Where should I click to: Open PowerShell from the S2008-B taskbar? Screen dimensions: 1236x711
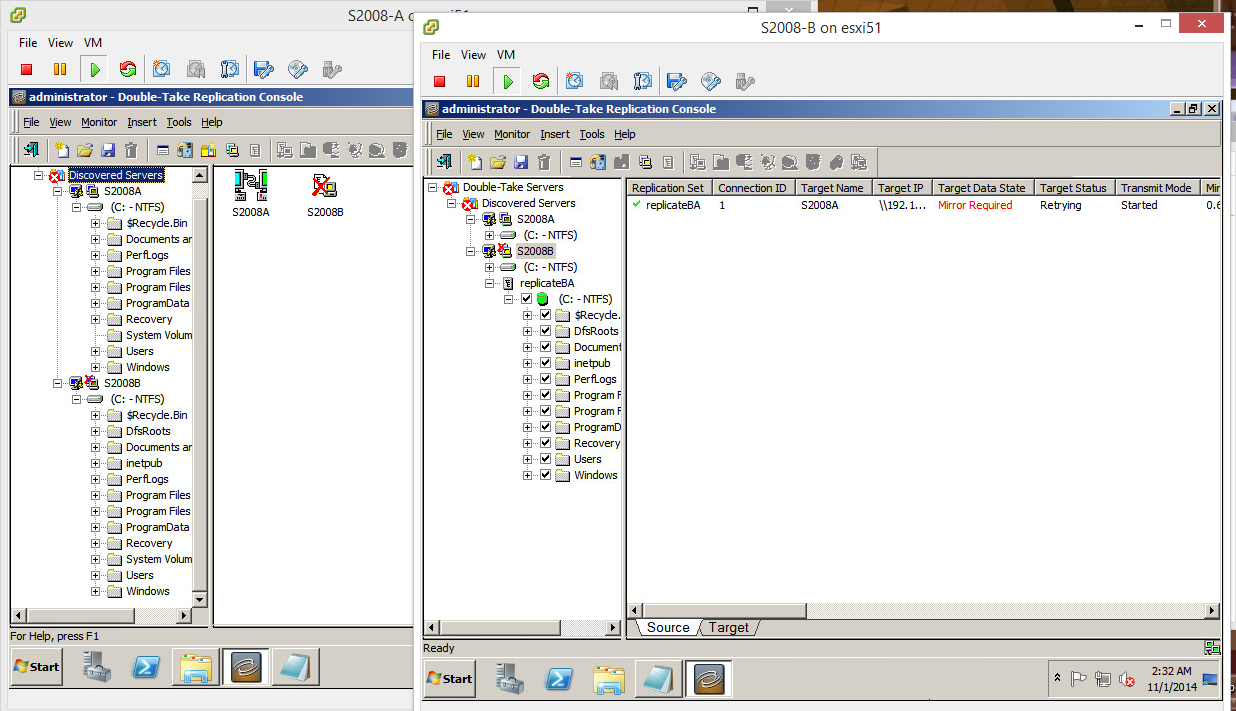coord(559,679)
